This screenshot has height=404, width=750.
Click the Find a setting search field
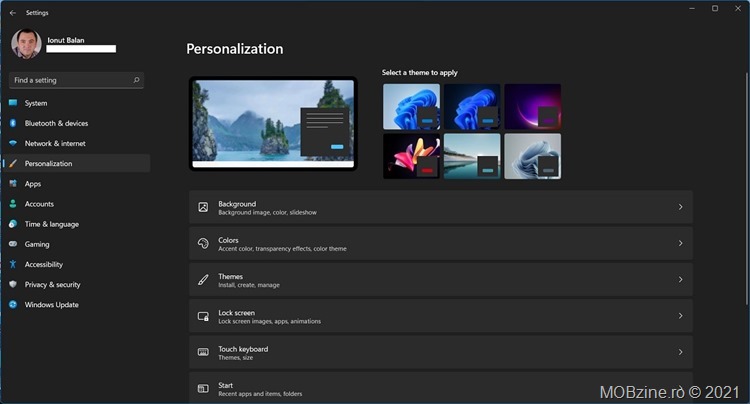pos(77,80)
